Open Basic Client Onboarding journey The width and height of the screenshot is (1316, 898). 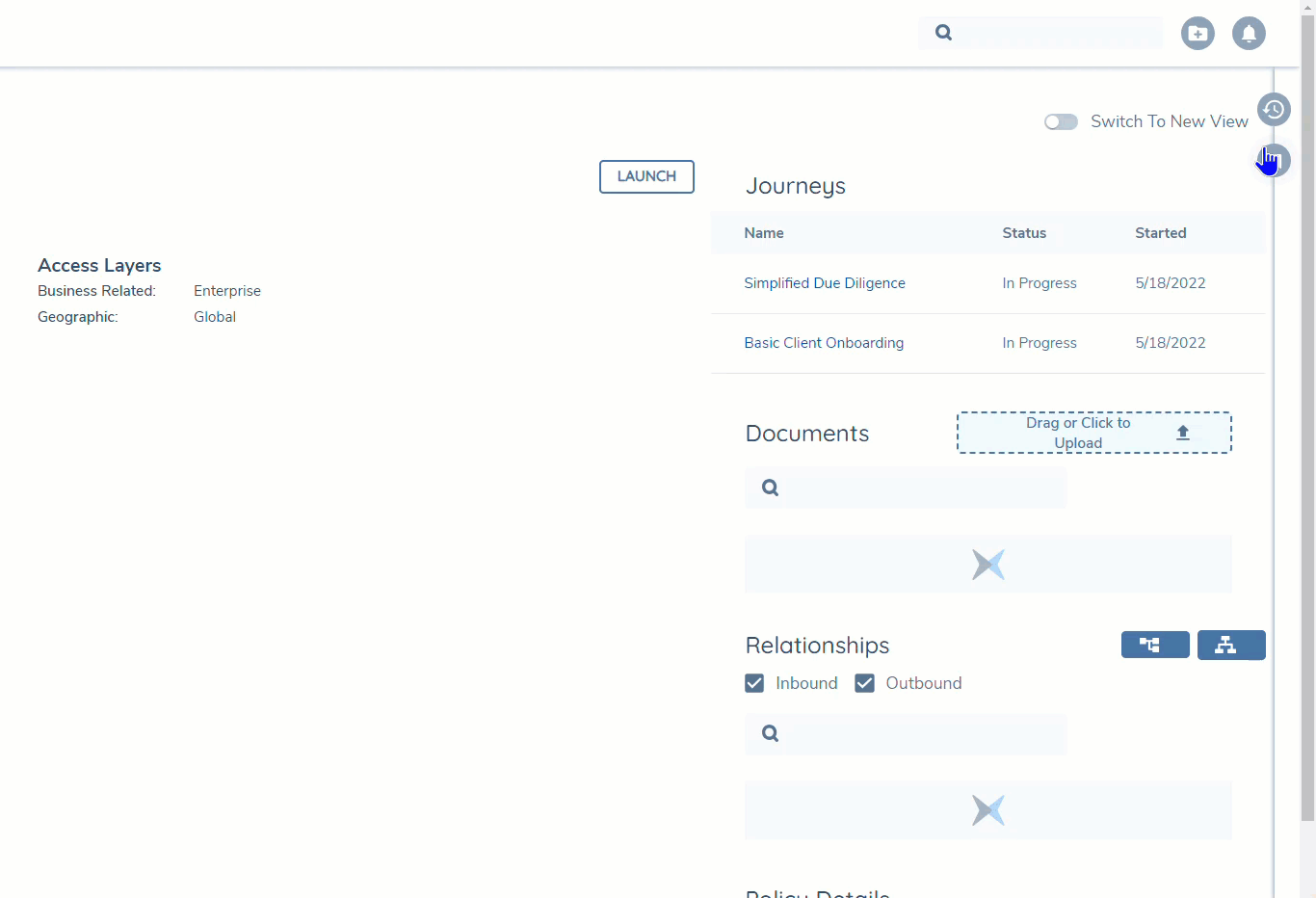823,343
